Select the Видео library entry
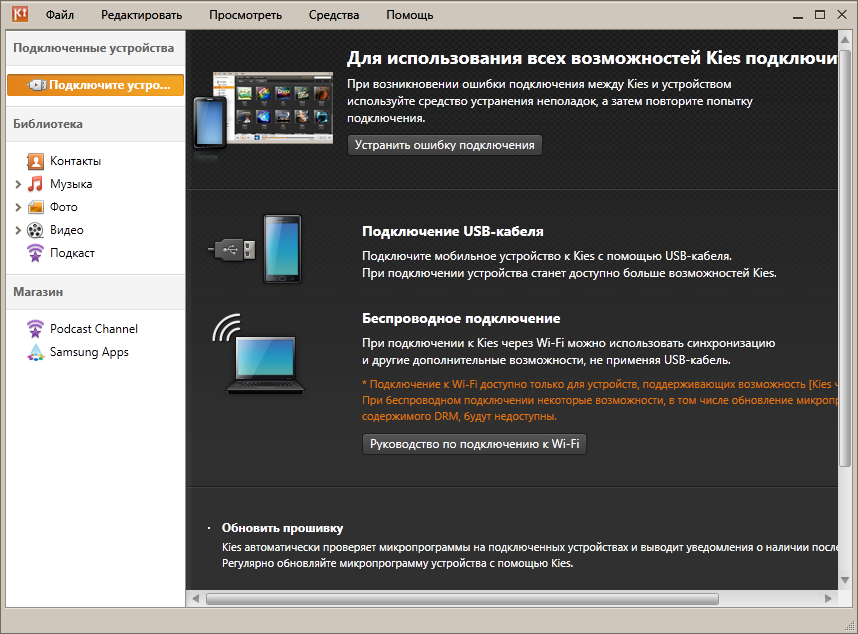The width and height of the screenshot is (858, 634). click(x=67, y=230)
